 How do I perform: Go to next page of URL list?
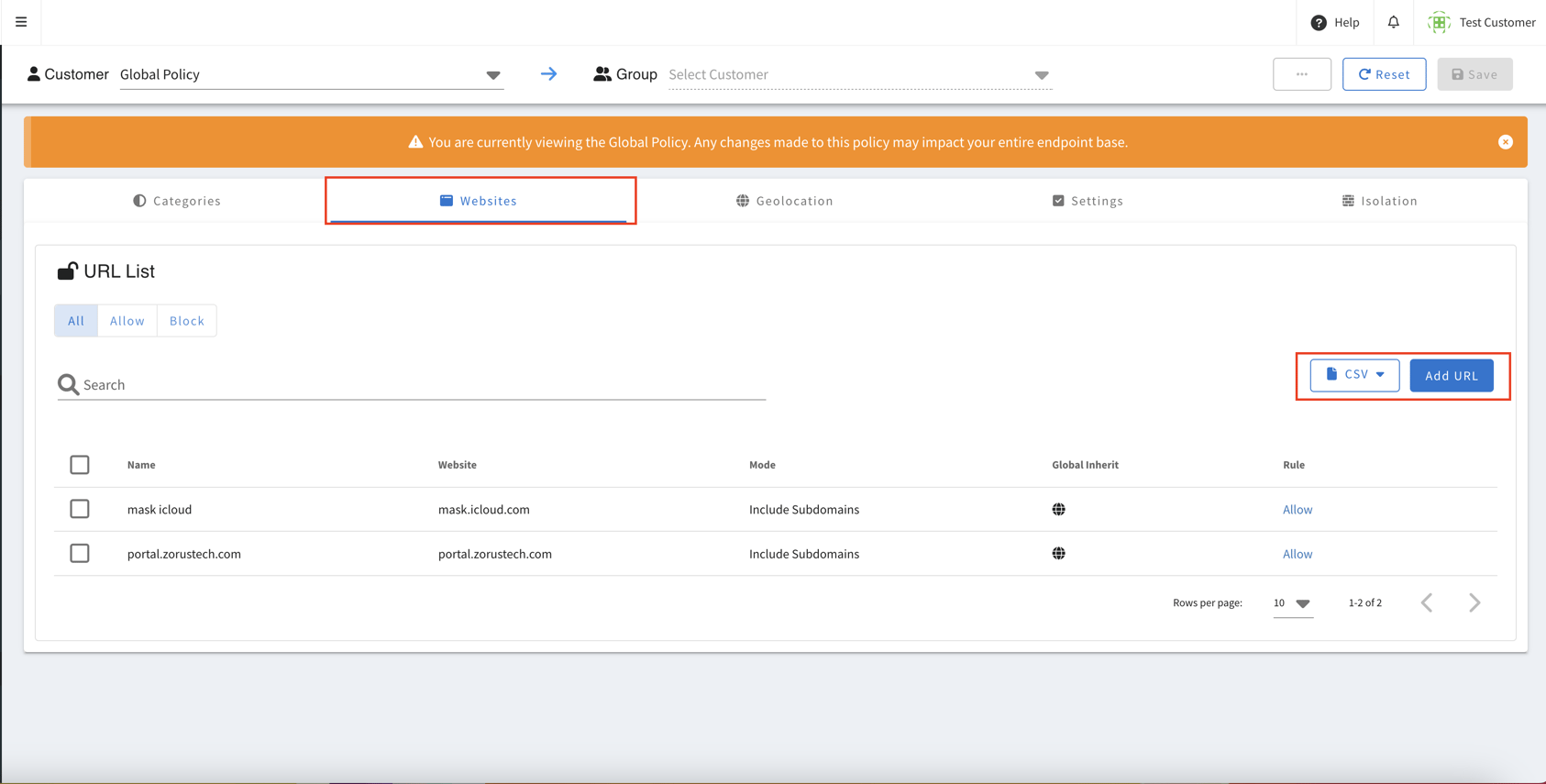pyautogui.click(x=1474, y=602)
